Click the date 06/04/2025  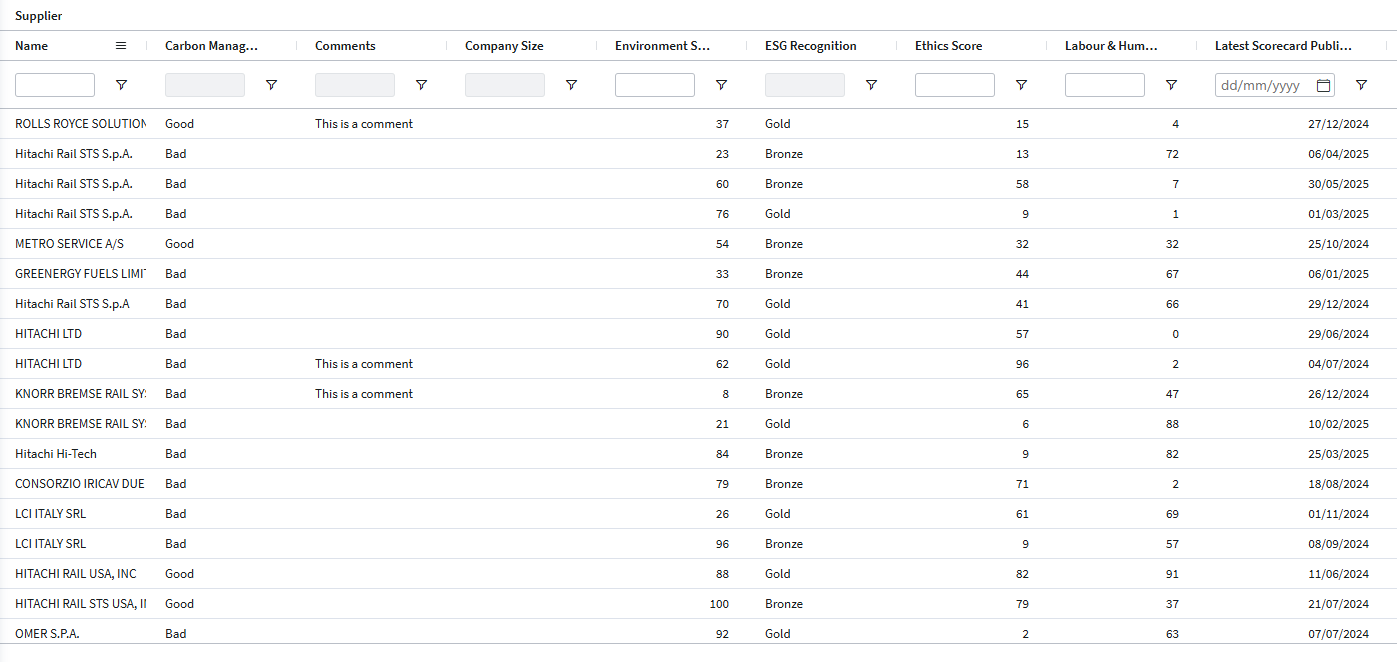1338,154
